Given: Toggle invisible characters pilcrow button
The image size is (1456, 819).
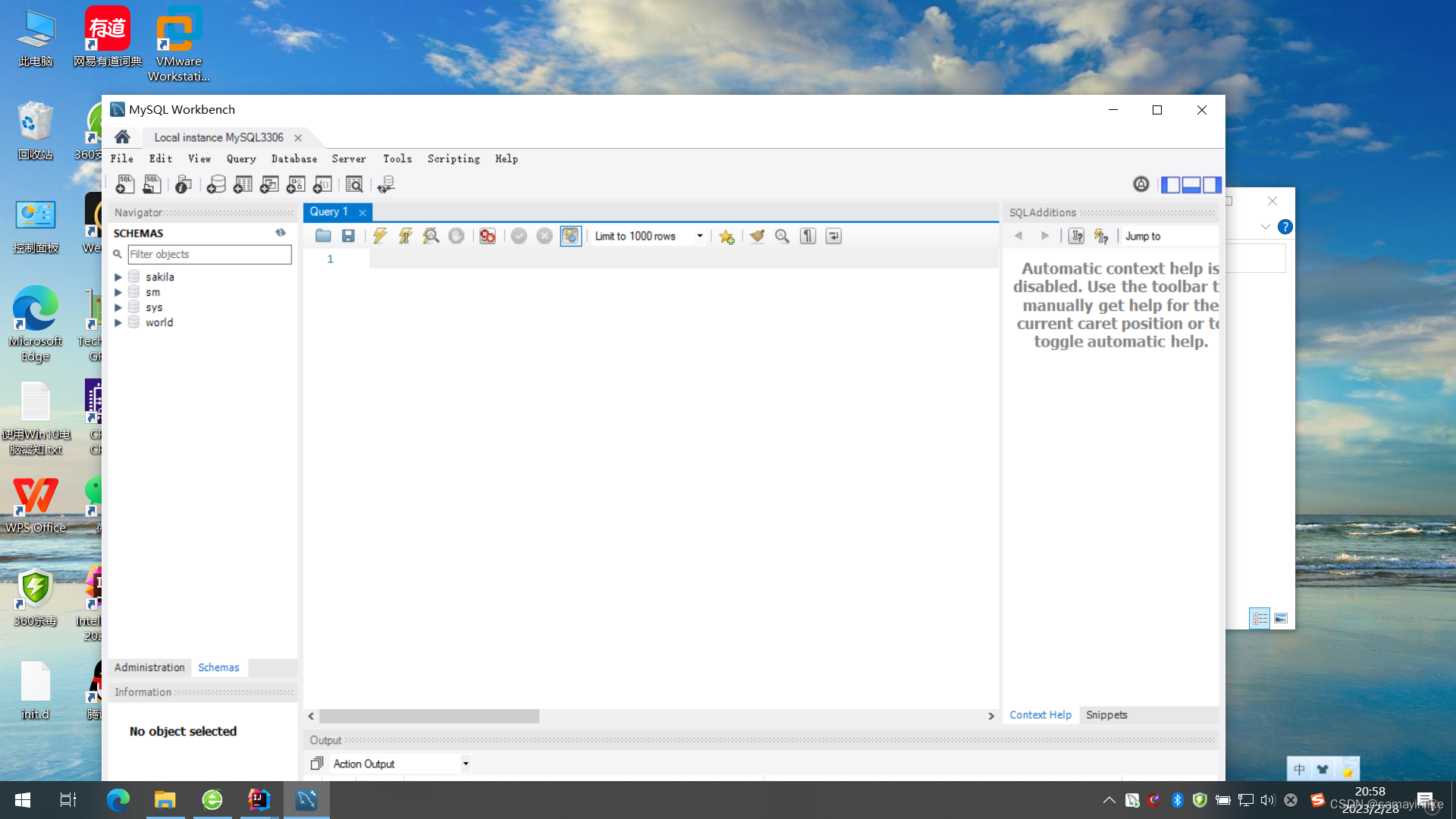Looking at the screenshot, I should (x=808, y=236).
